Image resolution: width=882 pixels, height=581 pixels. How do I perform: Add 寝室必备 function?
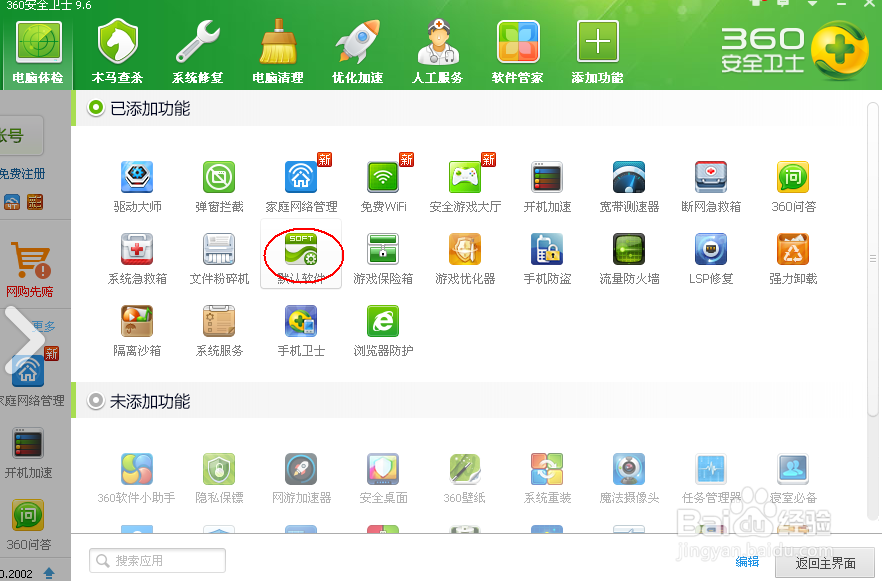pos(793,478)
